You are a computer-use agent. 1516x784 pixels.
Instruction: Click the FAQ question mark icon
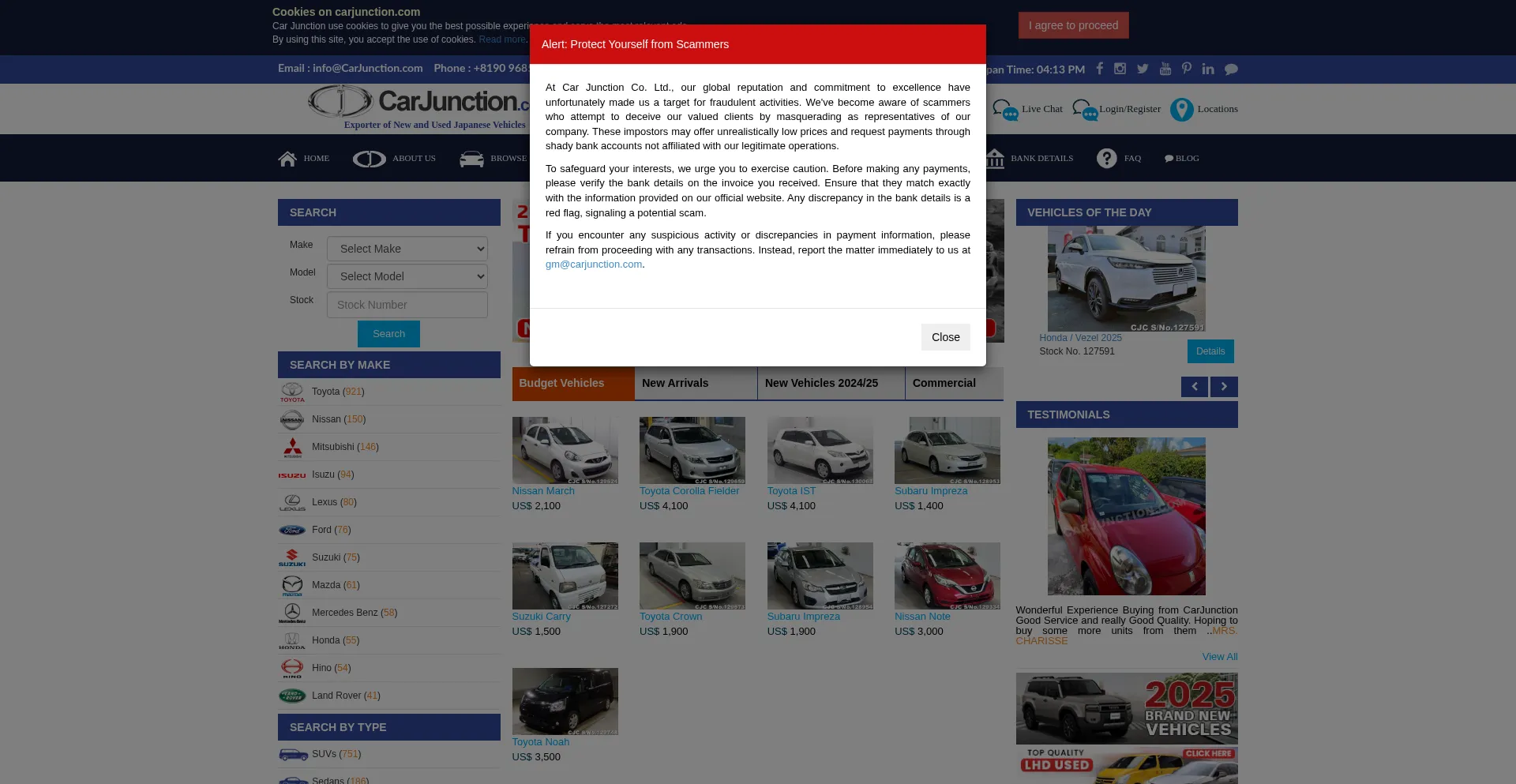pyautogui.click(x=1106, y=158)
